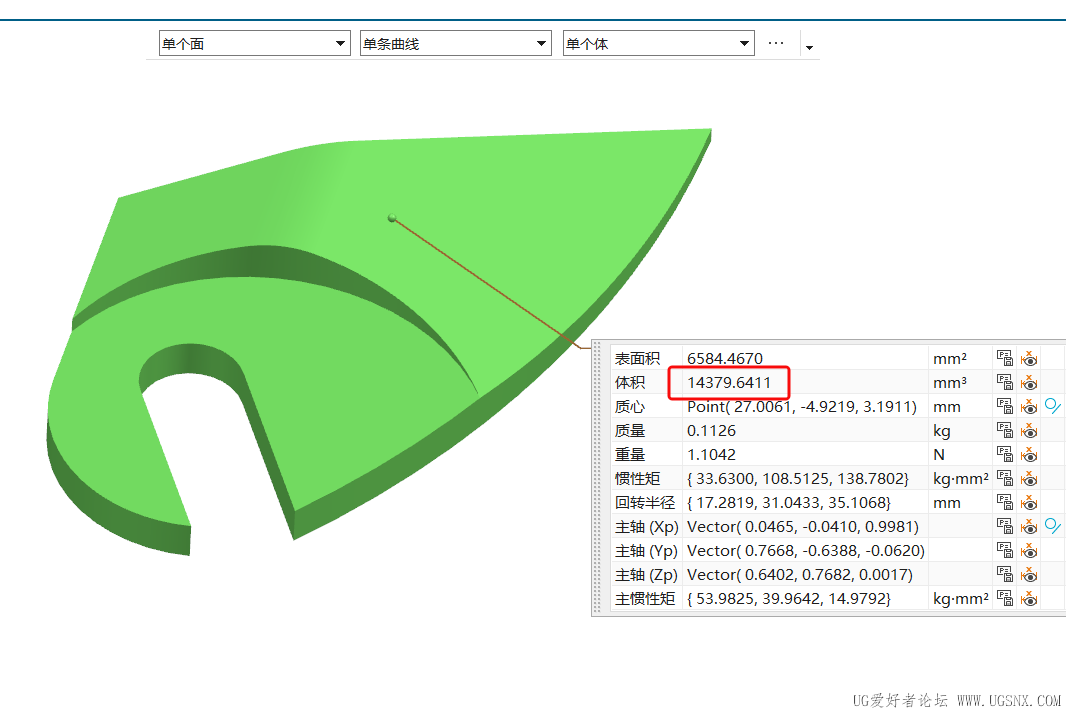Click the blue annotation icon in 主轴 (Xp) row
The width and height of the screenshot is (1066, 713).
pyautogui.click(x=1052, y=526)
